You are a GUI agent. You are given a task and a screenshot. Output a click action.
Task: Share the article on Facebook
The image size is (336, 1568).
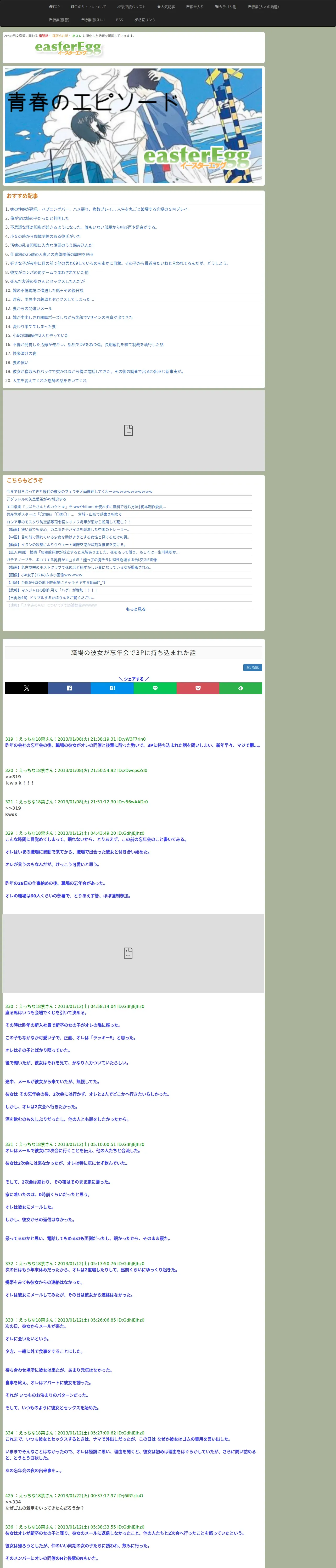(70, 688)
